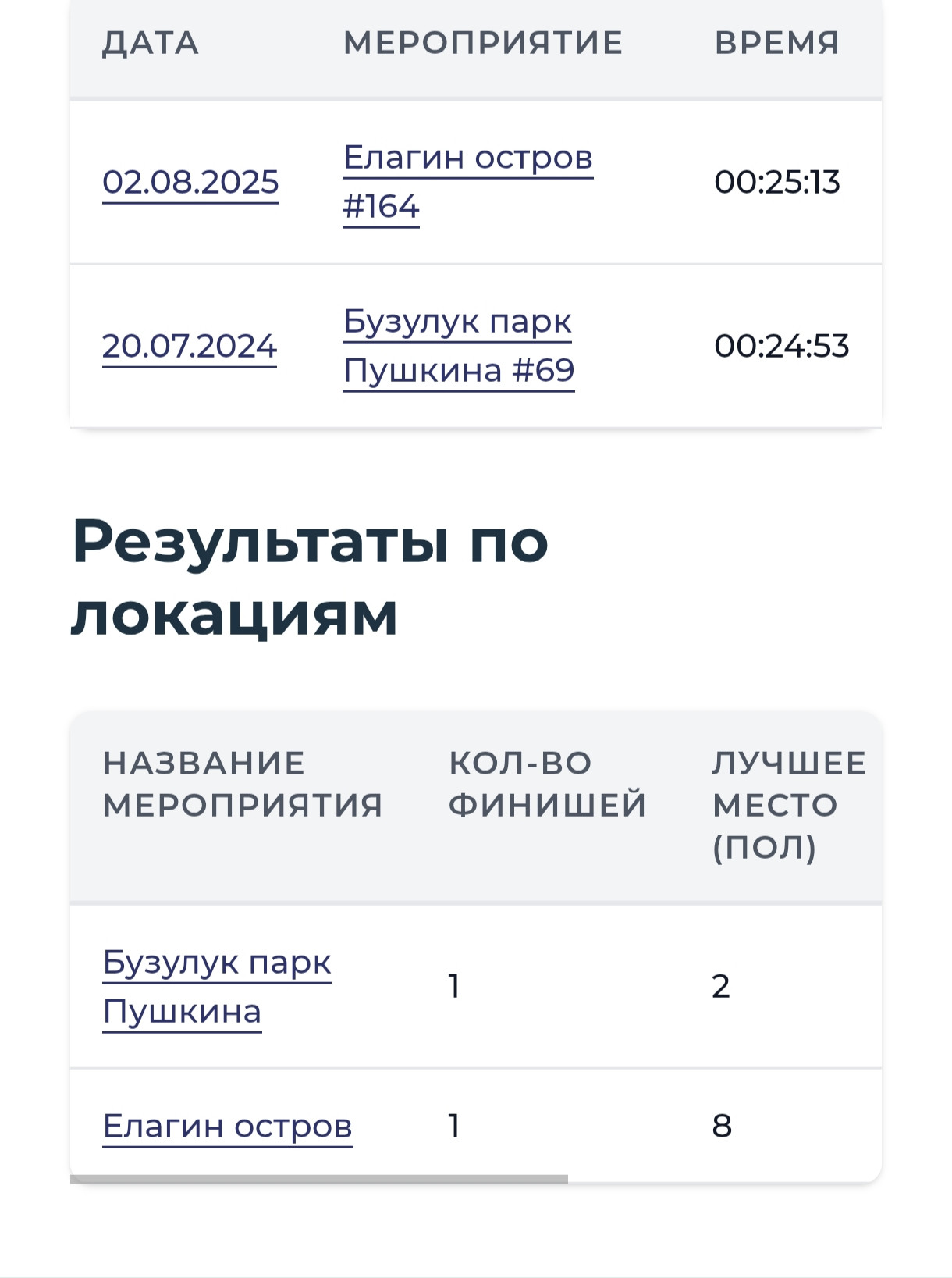The image size is (952, 1278).
Task: Open Елагин остров in the locations table
Action: (227, 1126)
